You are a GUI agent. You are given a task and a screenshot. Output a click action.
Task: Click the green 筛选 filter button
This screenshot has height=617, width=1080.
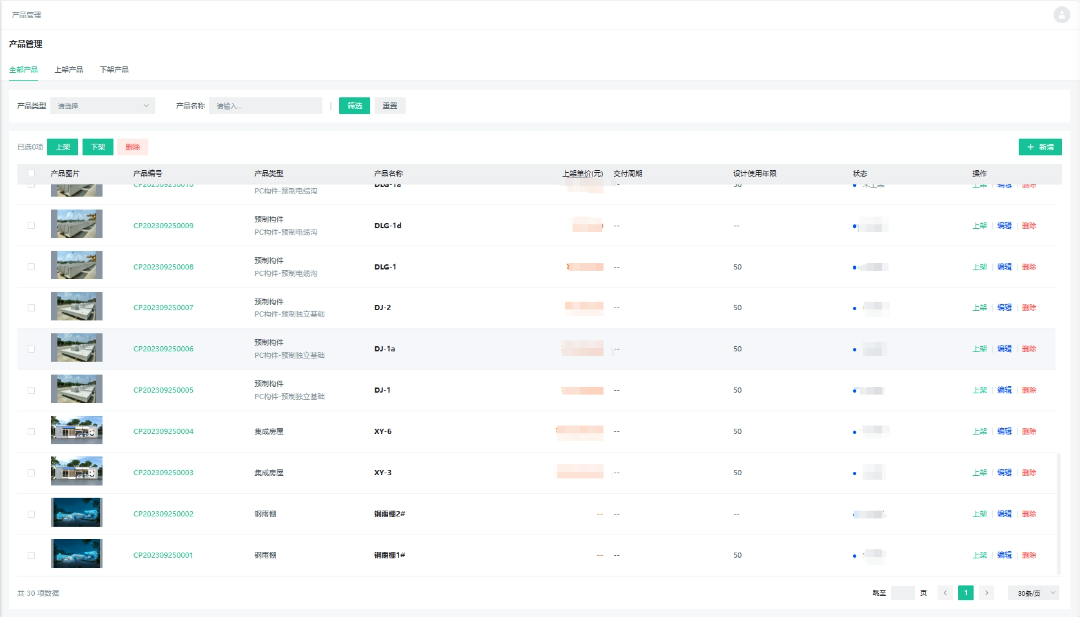[x=354, y=105]
